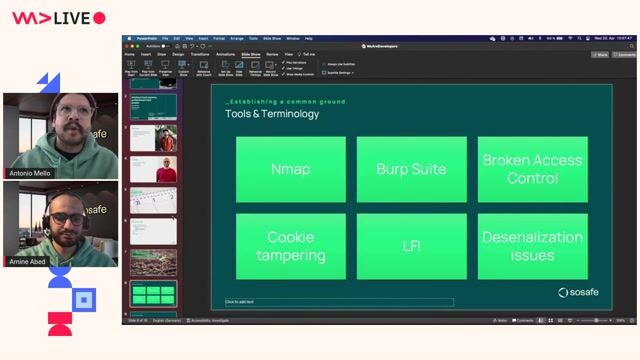Click the Comments button in status bar

523,321
